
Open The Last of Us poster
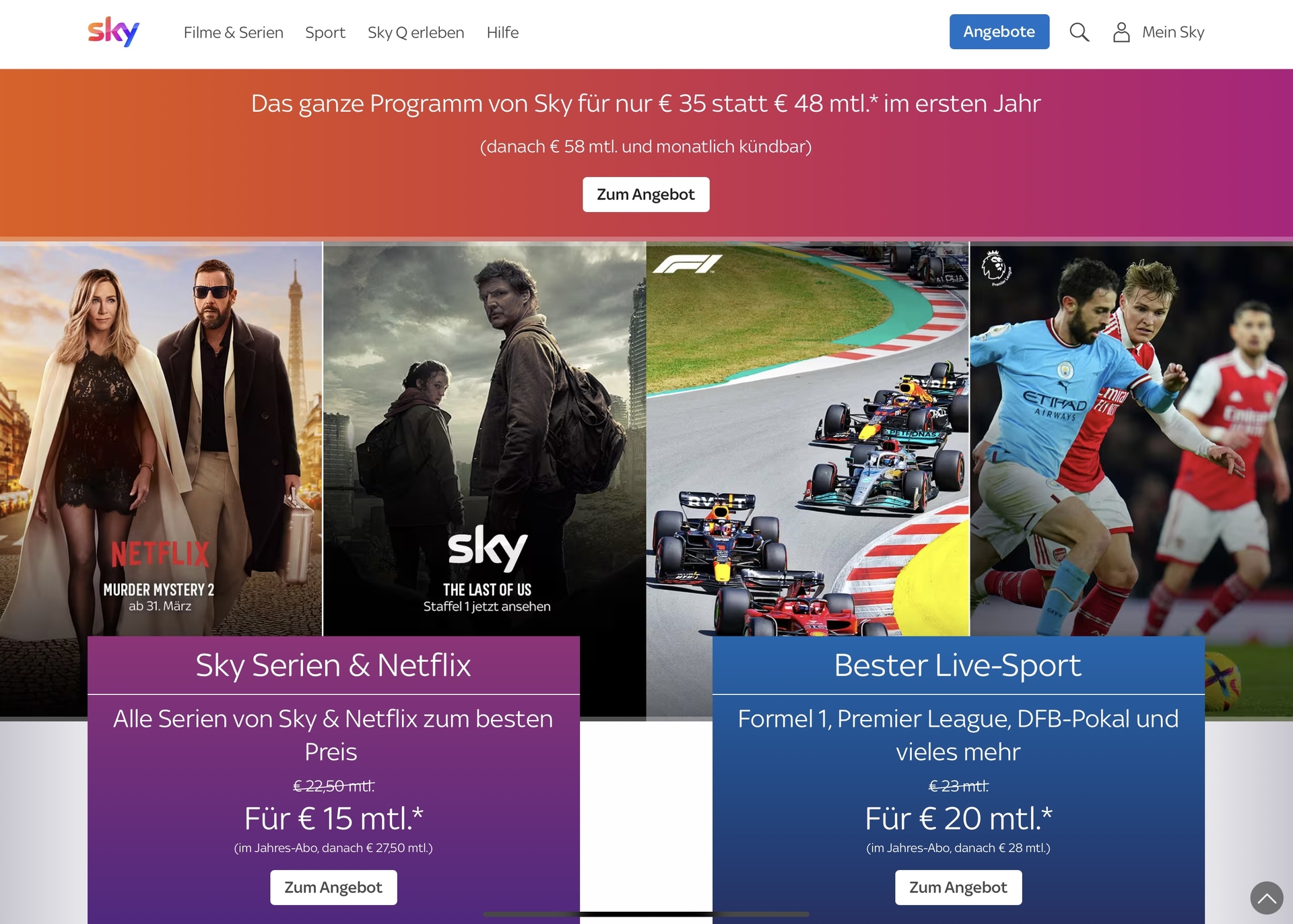484,438
